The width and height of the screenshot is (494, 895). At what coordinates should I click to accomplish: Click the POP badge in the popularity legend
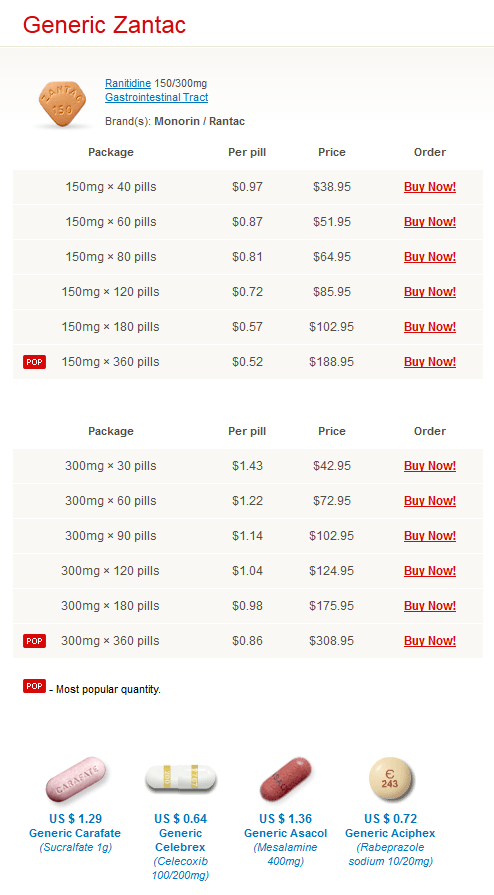[34, 686]
